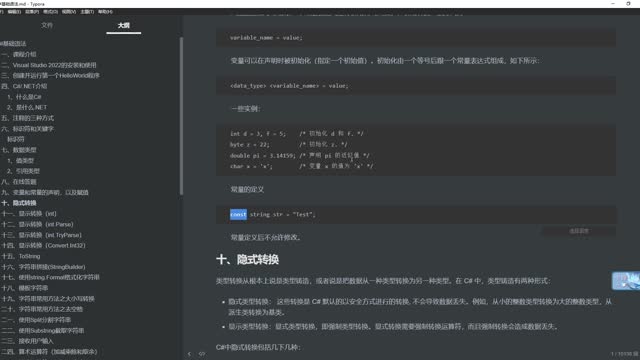Click inside the data_type variable_name code block

click(416, 86)
